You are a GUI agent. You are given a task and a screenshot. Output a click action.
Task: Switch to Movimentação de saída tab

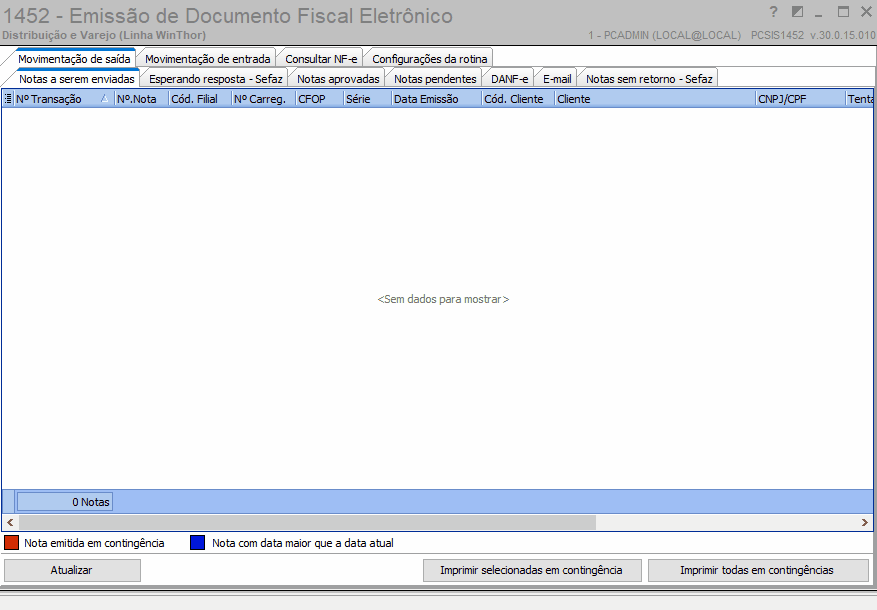pos(74,59)
